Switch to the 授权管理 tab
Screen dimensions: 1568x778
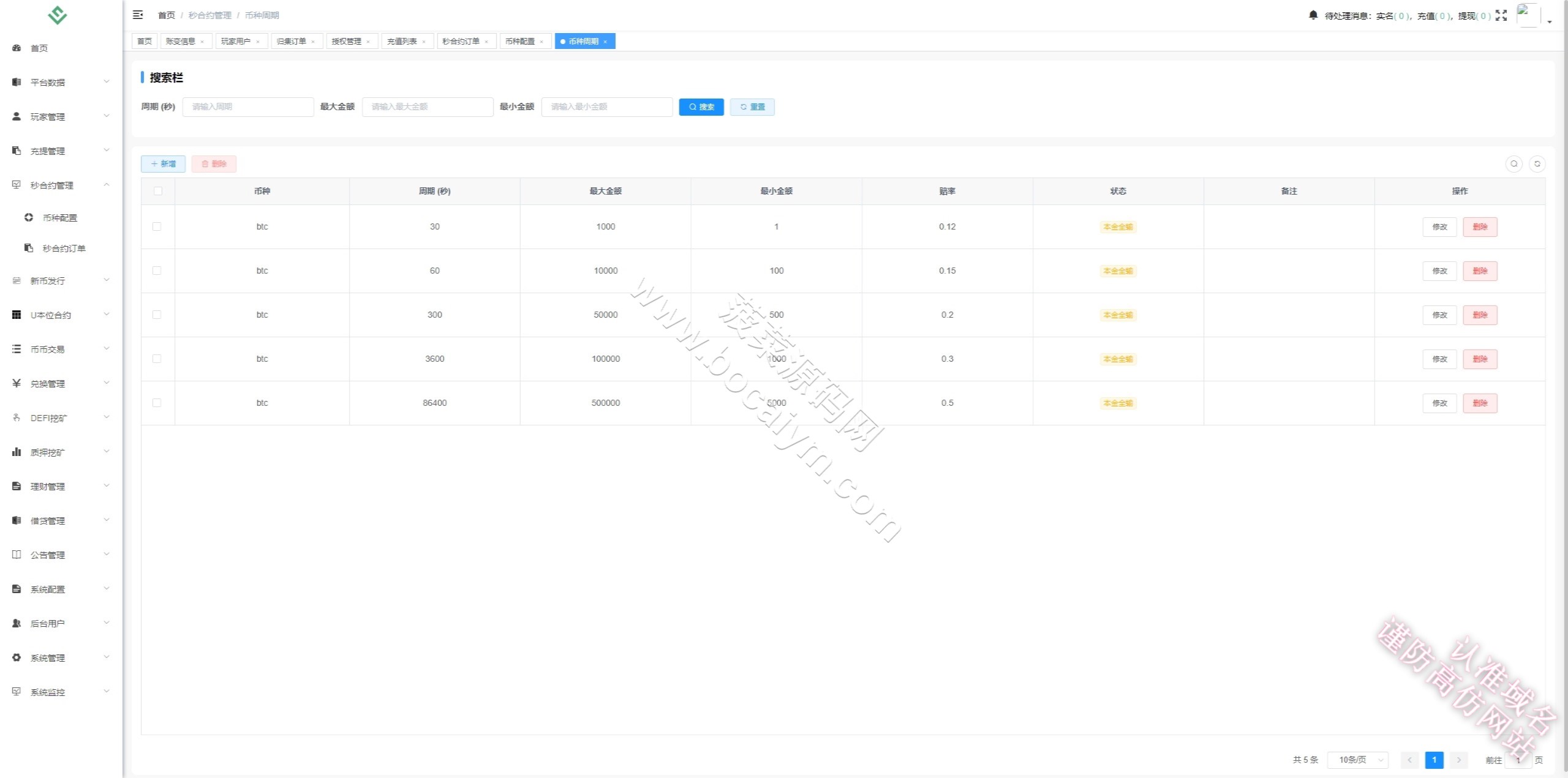coord(352,41)
